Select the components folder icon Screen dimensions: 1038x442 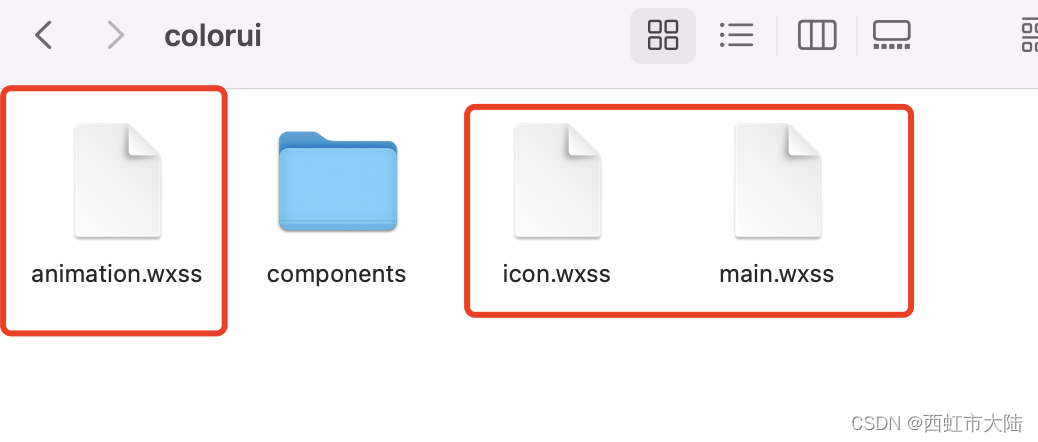pyautogui.click(x=338, y=181)
